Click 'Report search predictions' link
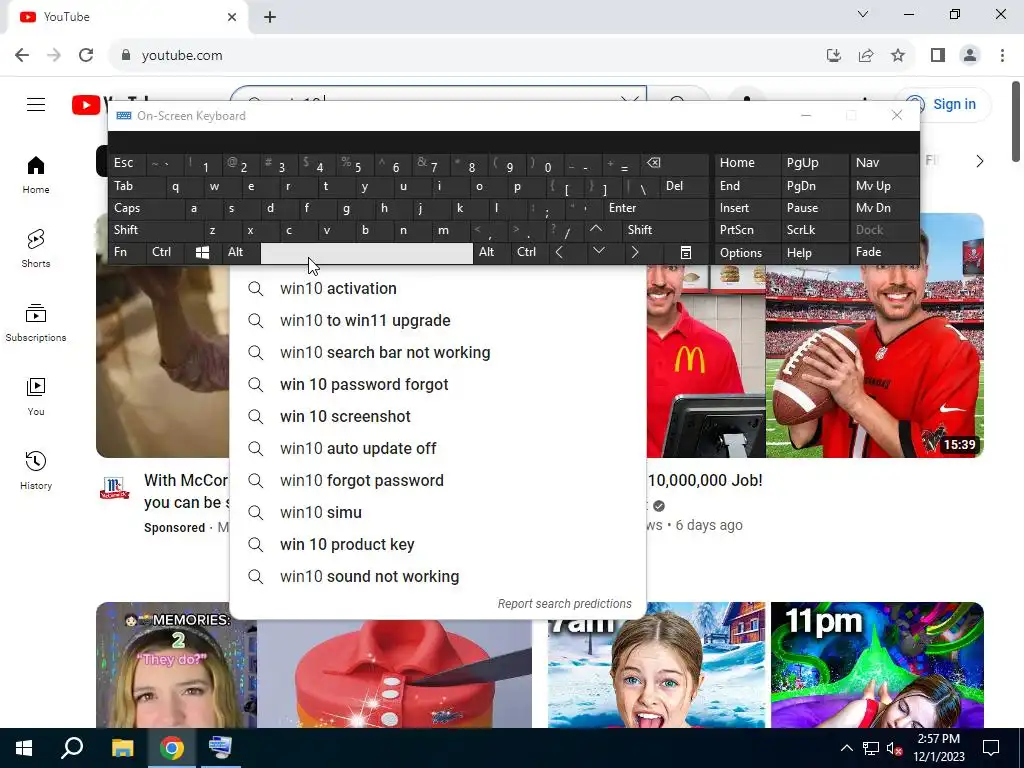This screenshot has height=768, width=1024. [565, 604]
